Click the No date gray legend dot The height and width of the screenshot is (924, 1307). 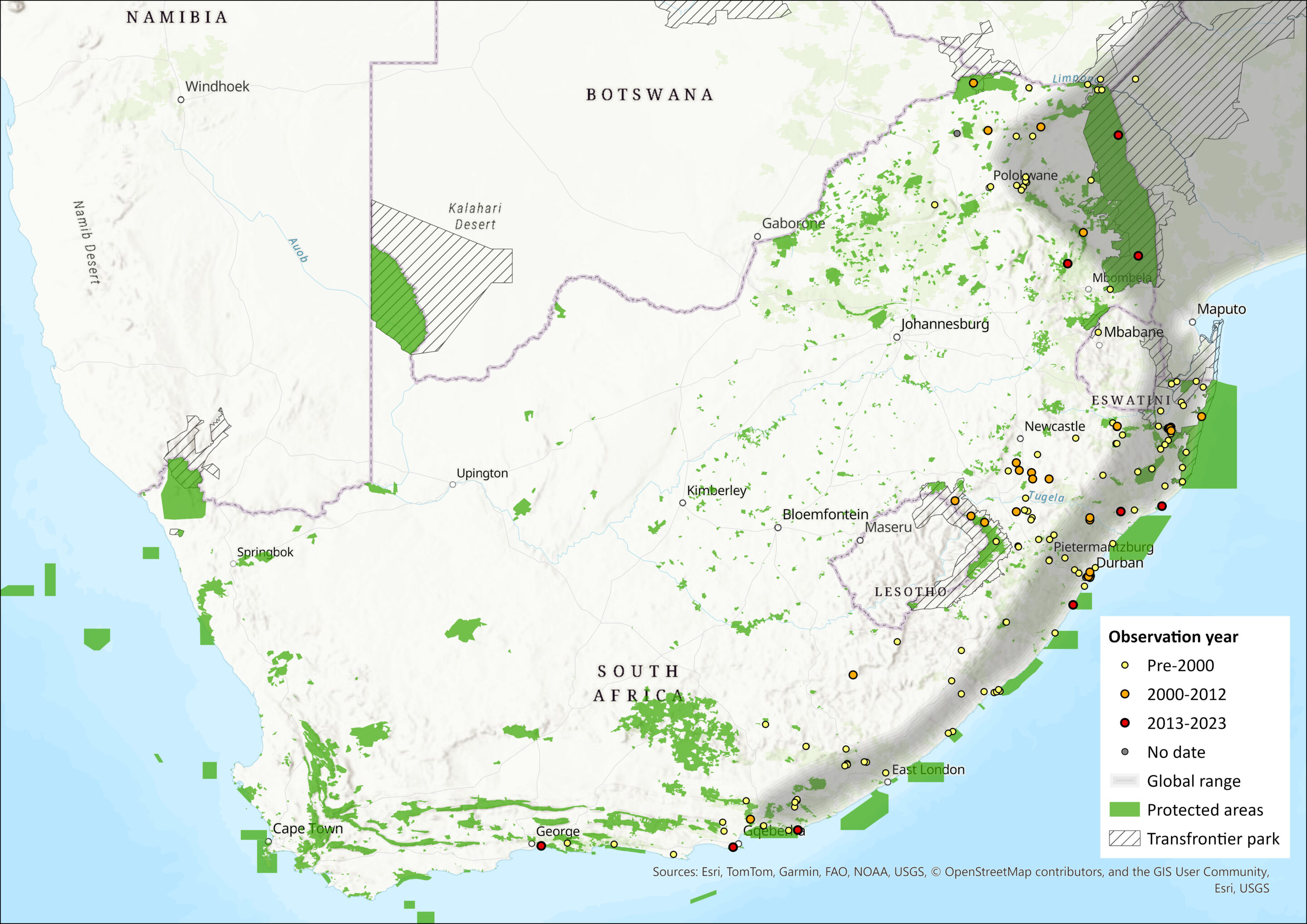(1125, 752)
